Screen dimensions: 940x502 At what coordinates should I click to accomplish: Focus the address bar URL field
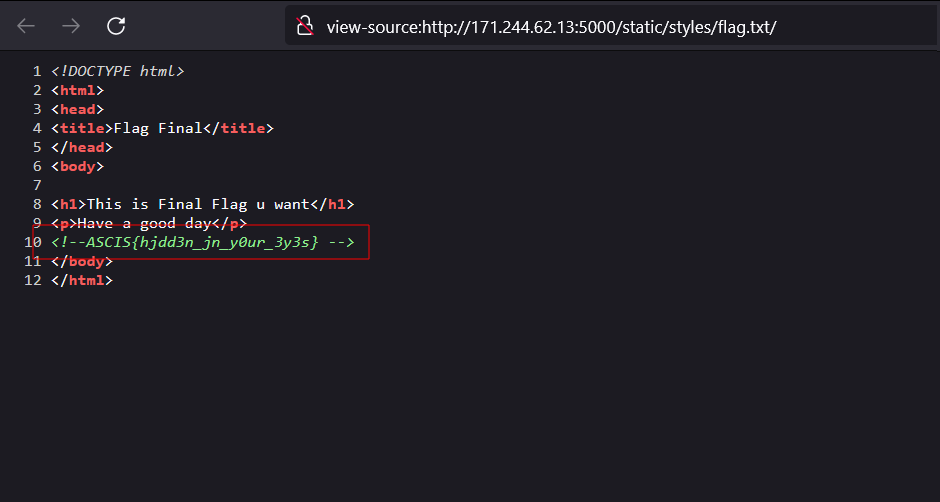(x=611, y=26)
